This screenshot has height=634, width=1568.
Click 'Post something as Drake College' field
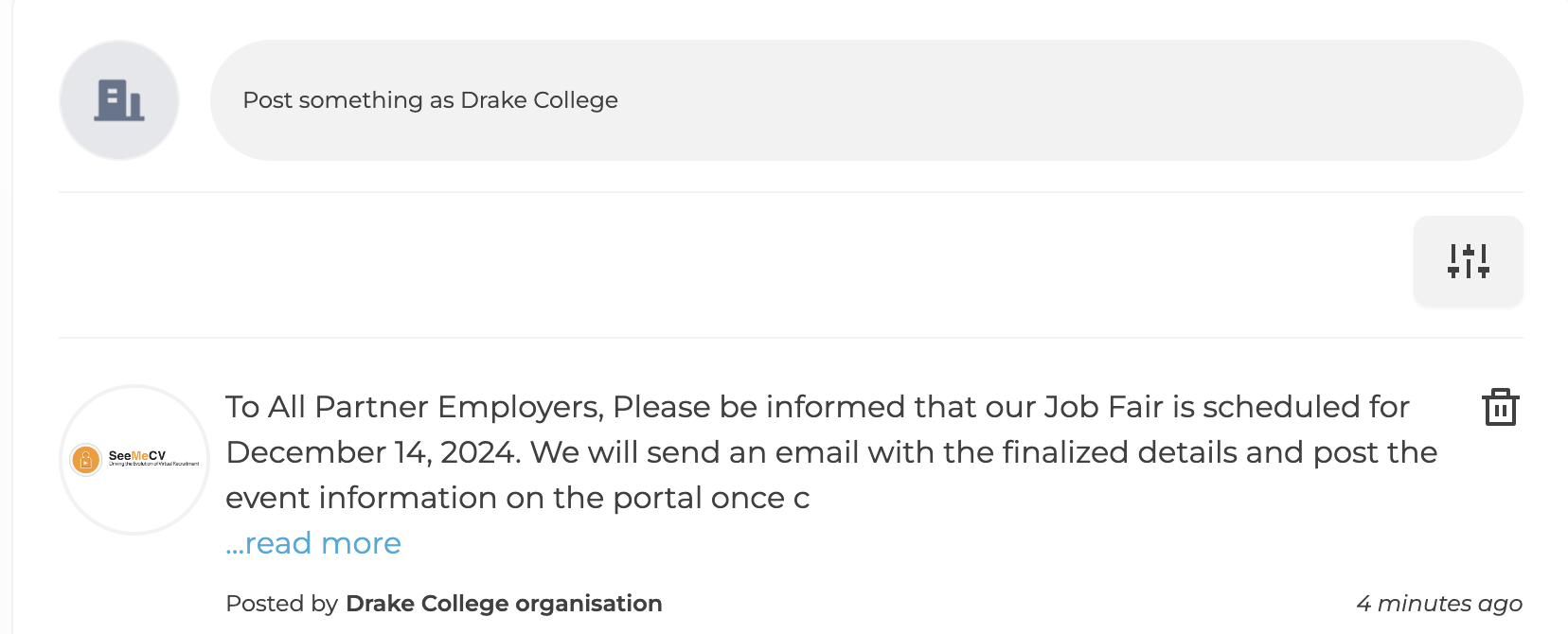866,100
